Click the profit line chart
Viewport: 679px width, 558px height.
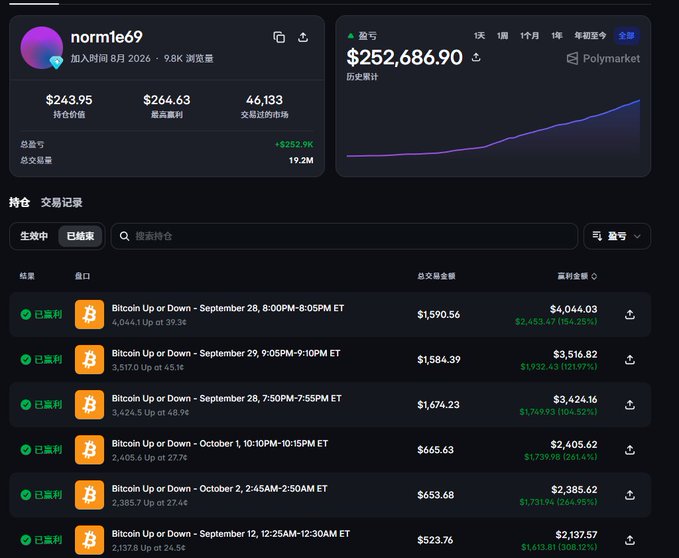pyautogui.click(x=493, y=128)
